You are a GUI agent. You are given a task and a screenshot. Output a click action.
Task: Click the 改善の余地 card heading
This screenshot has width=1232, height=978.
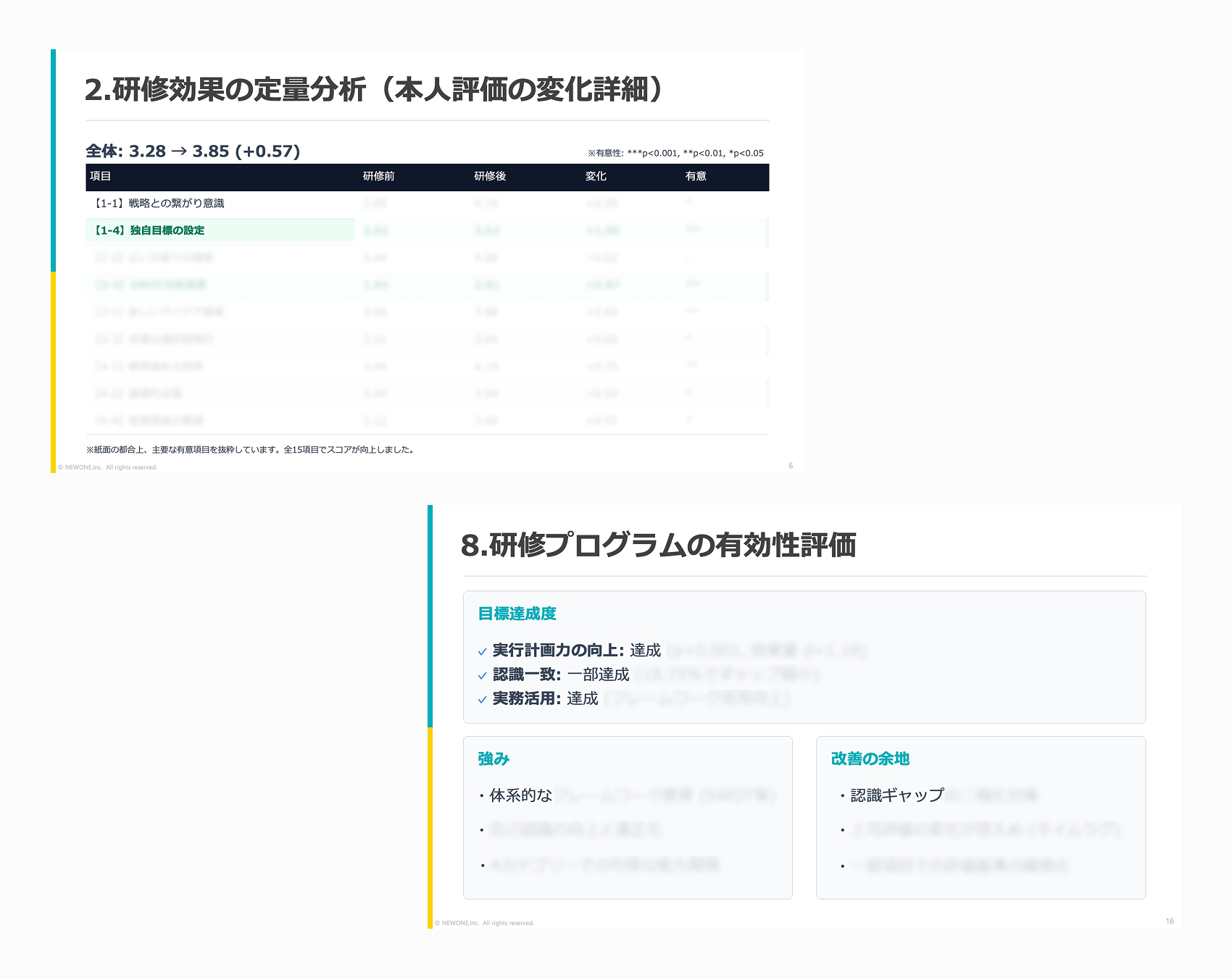tap(870, 758)
